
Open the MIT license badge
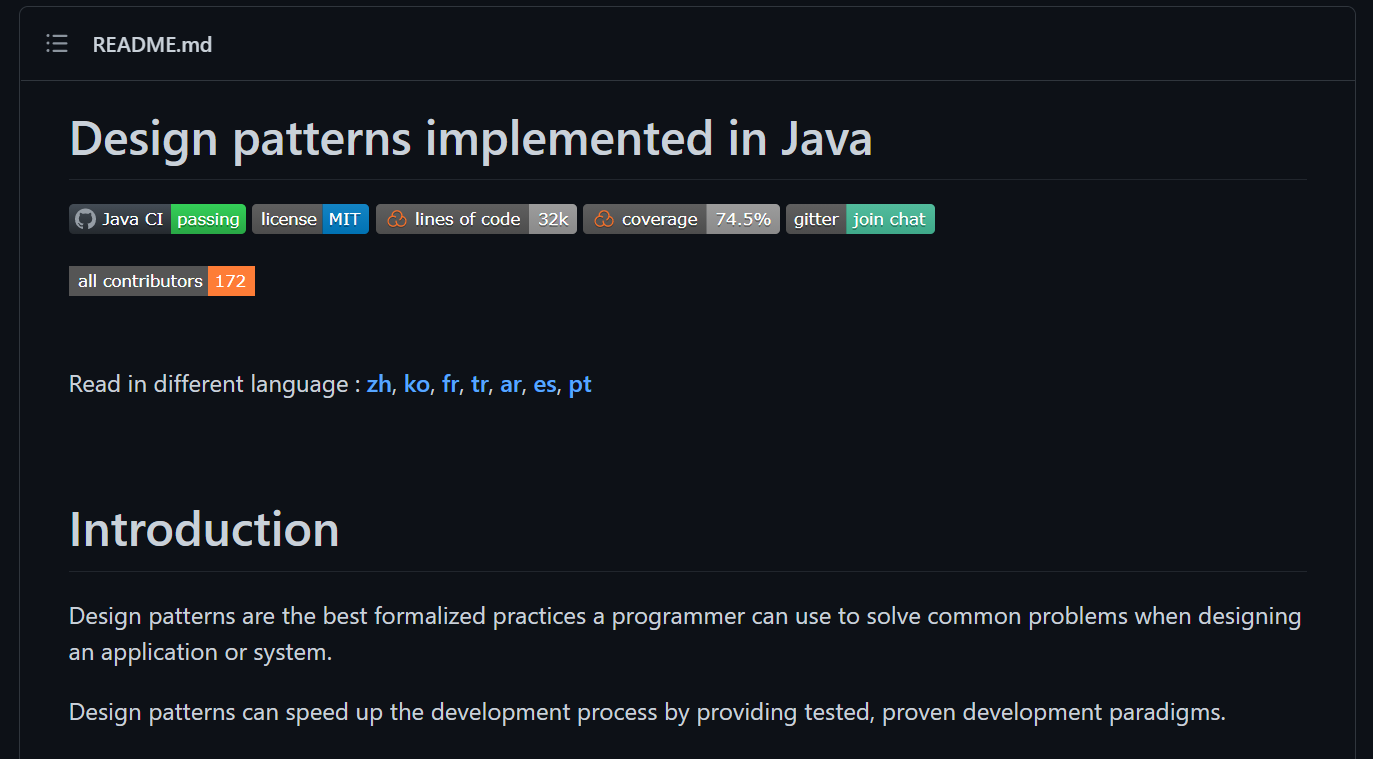(311, 219)
